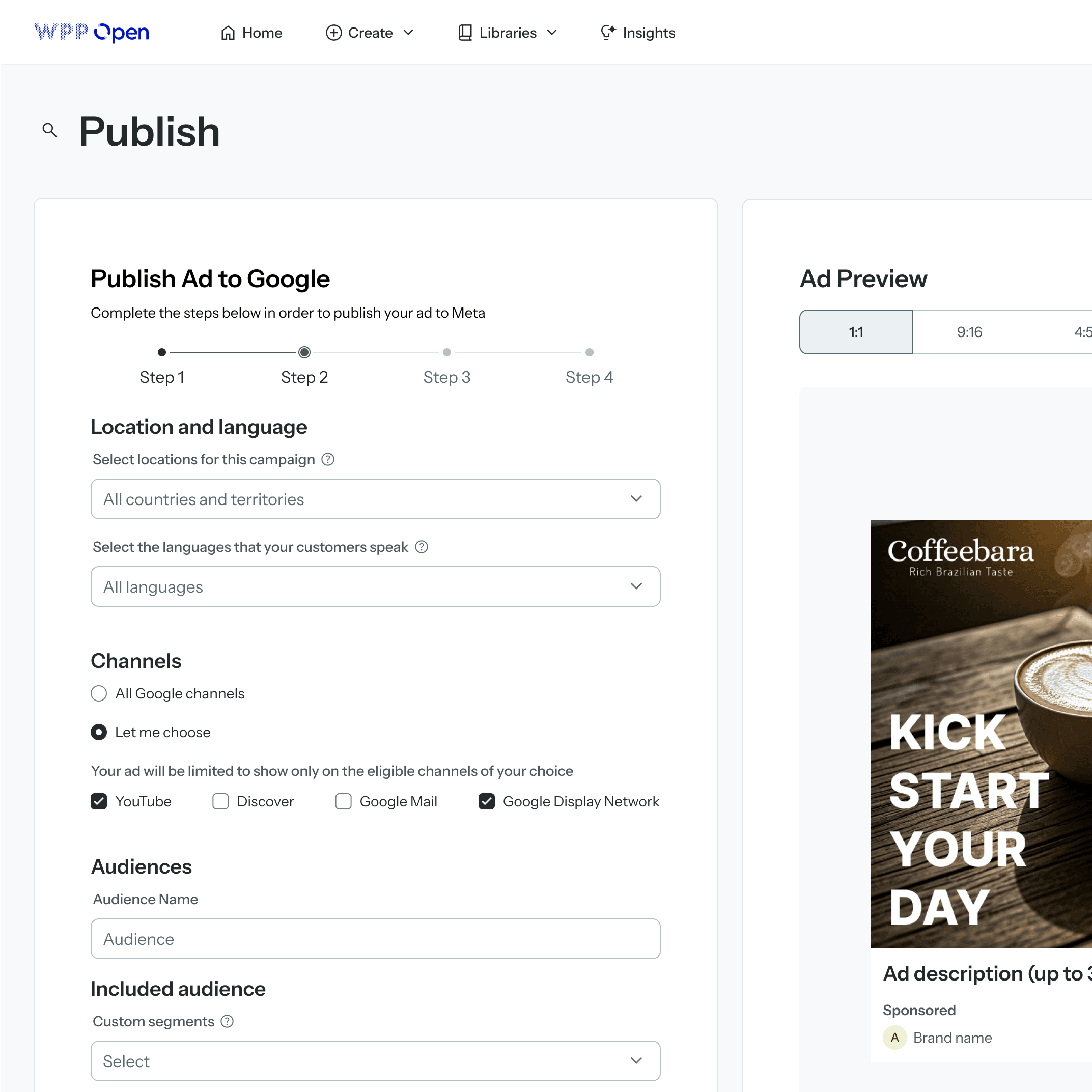Click the Libraries book icon
Viewport: 1092px width, 1092px height.
[x=464, y=32]
